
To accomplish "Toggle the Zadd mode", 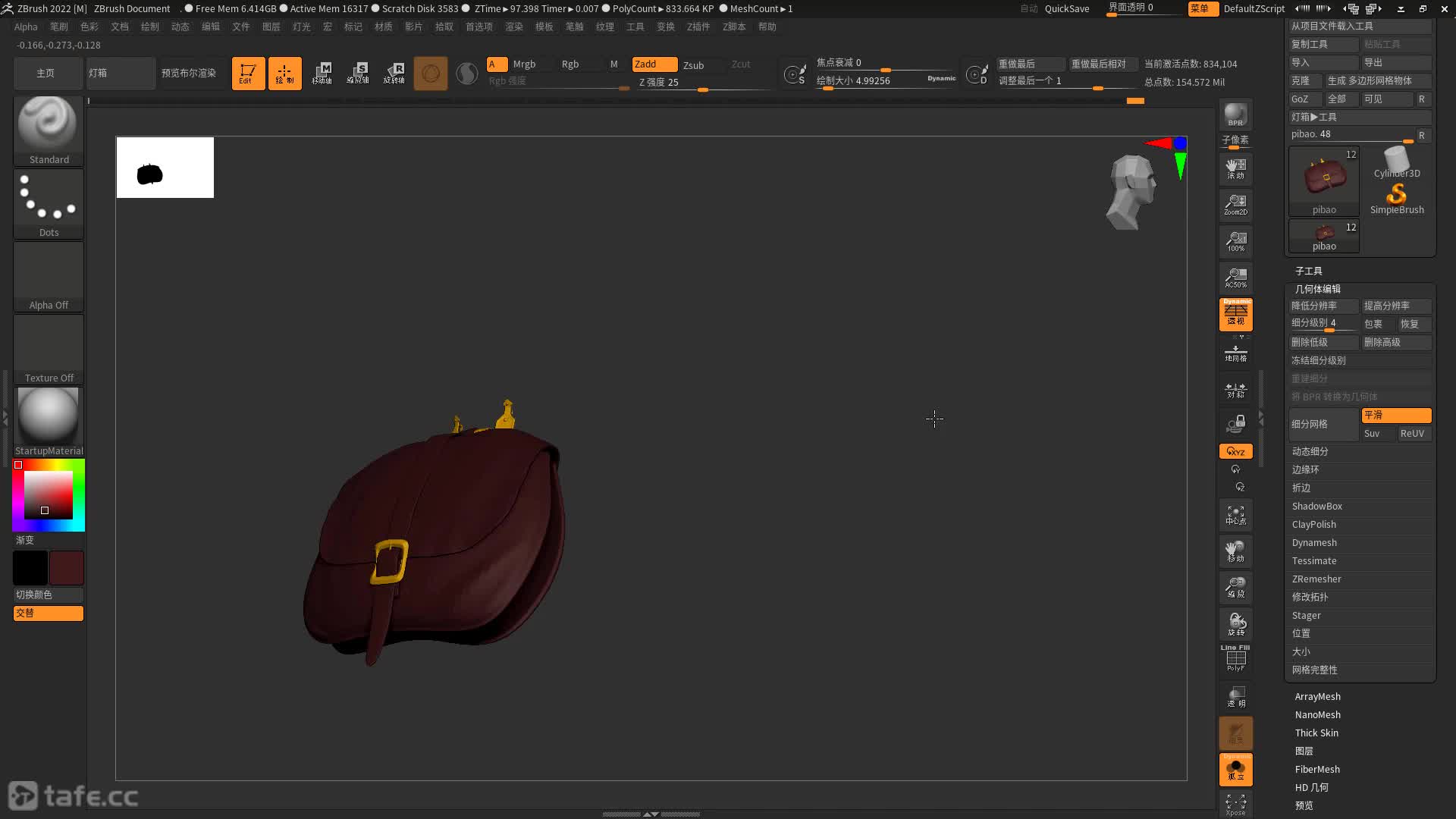I will [654, 64].
